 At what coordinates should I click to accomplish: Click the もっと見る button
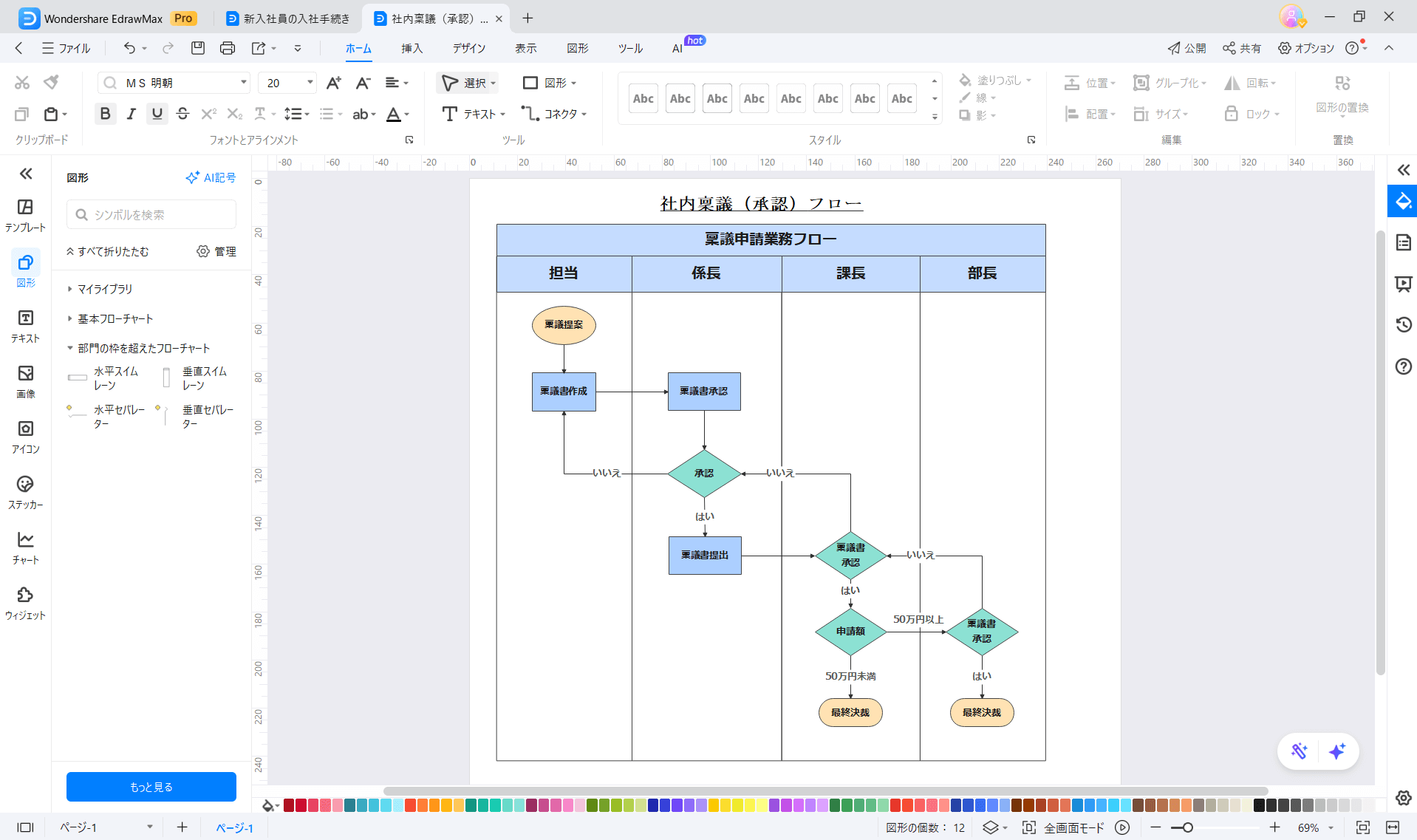click(151, 787)
